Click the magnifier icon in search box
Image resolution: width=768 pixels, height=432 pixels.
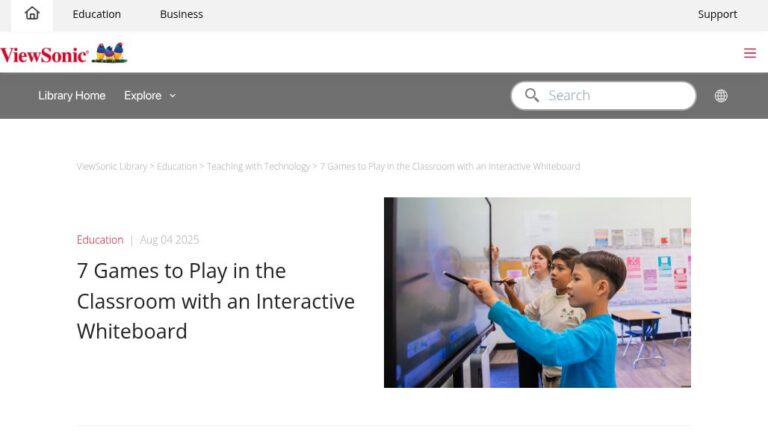[532, 95]
